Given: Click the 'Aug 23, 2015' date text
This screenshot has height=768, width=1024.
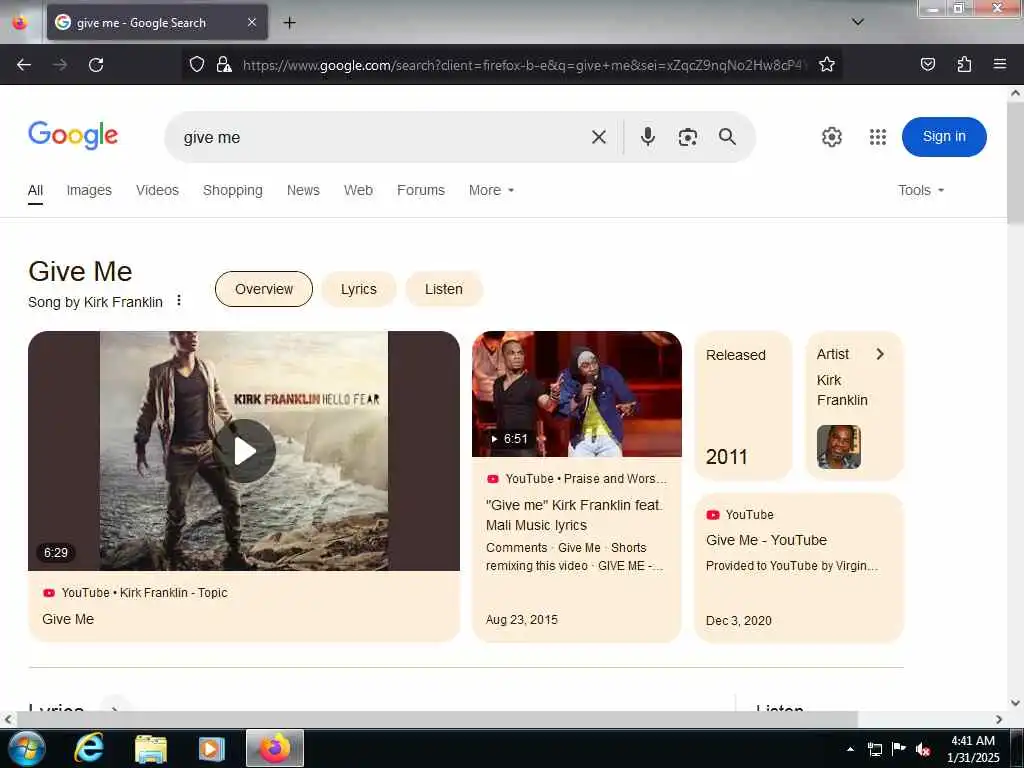Looking at the screenshot, I should point(522,619).
